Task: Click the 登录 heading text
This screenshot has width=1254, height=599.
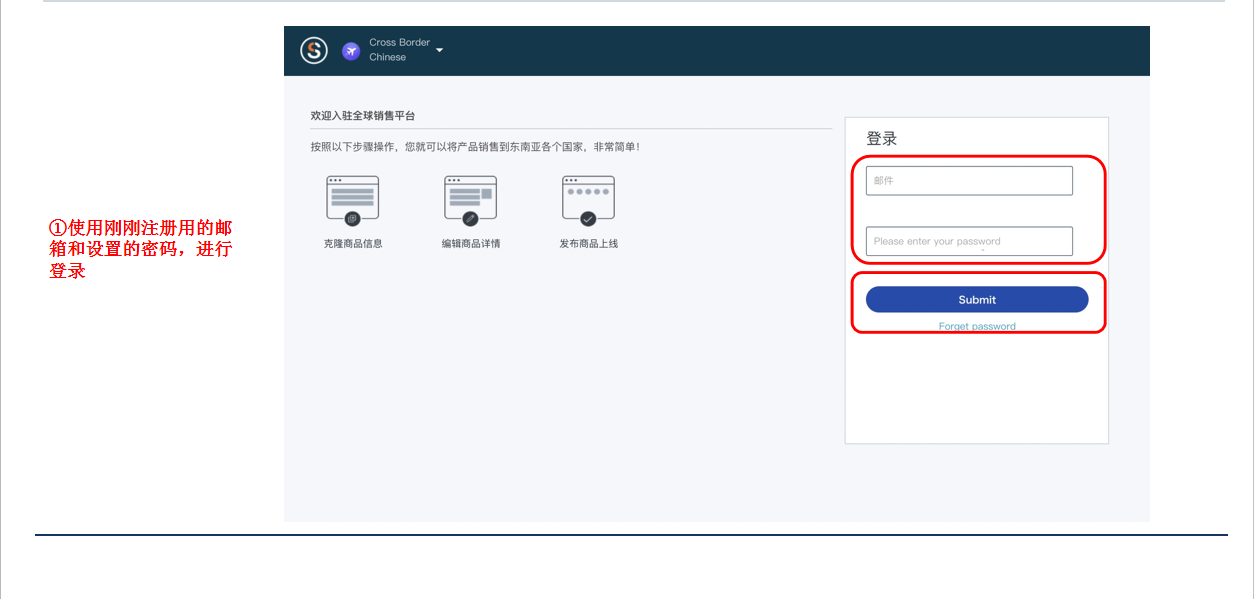Action: pyautogui.click(x=882, y=139)
